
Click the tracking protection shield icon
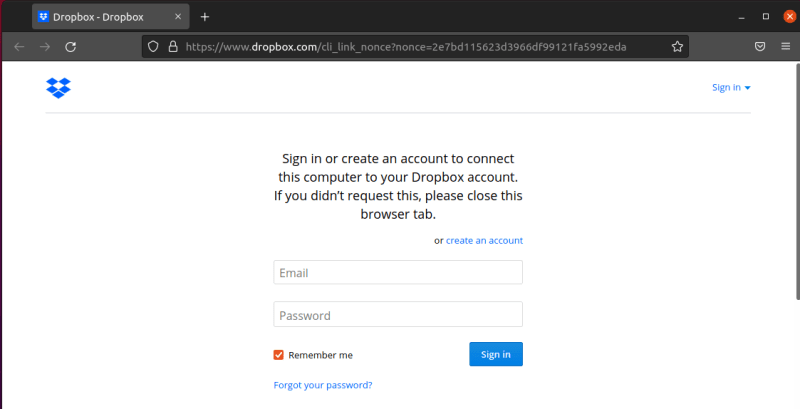tap(153, 46)
